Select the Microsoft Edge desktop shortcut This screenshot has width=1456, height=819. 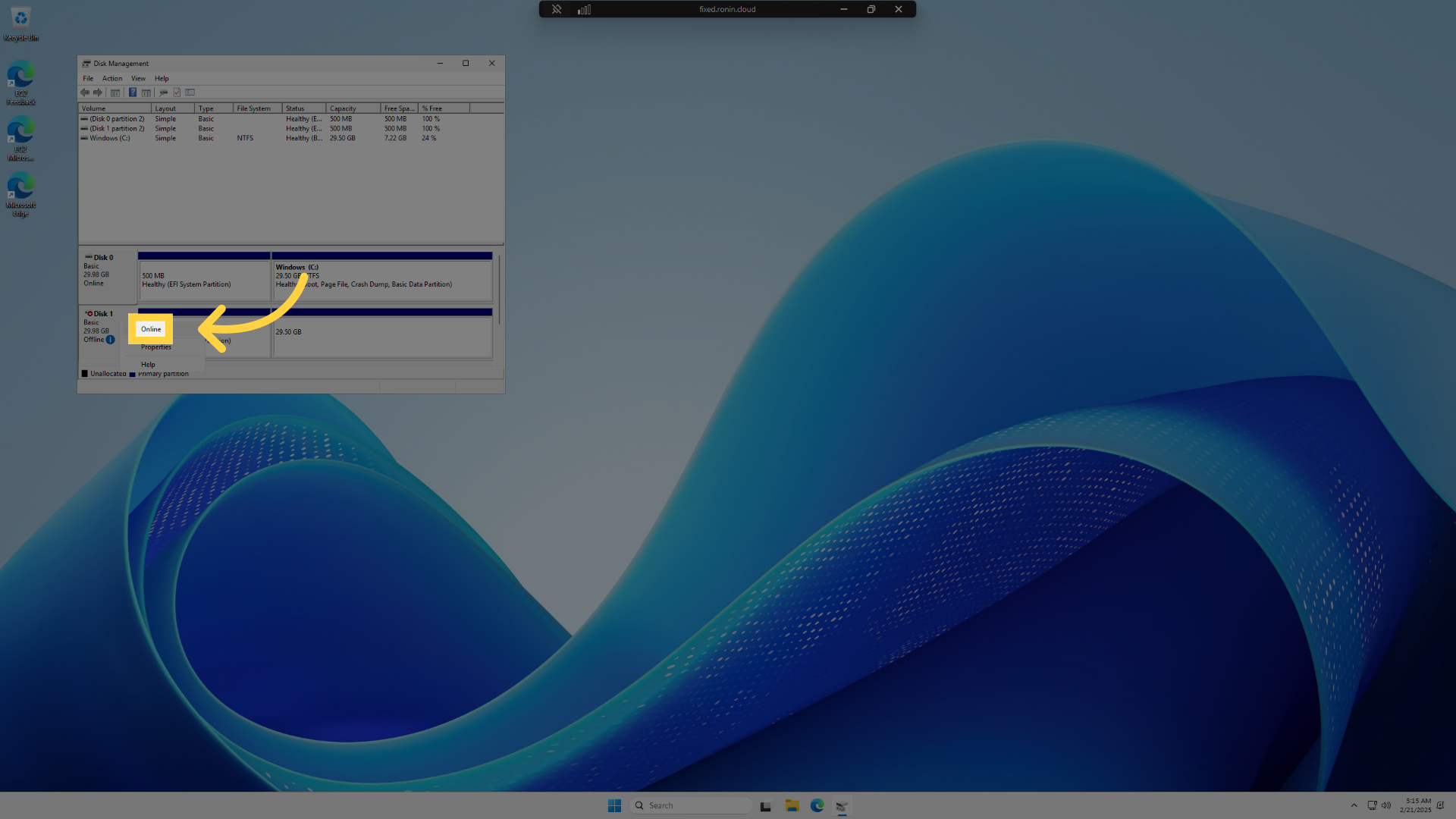20,194
